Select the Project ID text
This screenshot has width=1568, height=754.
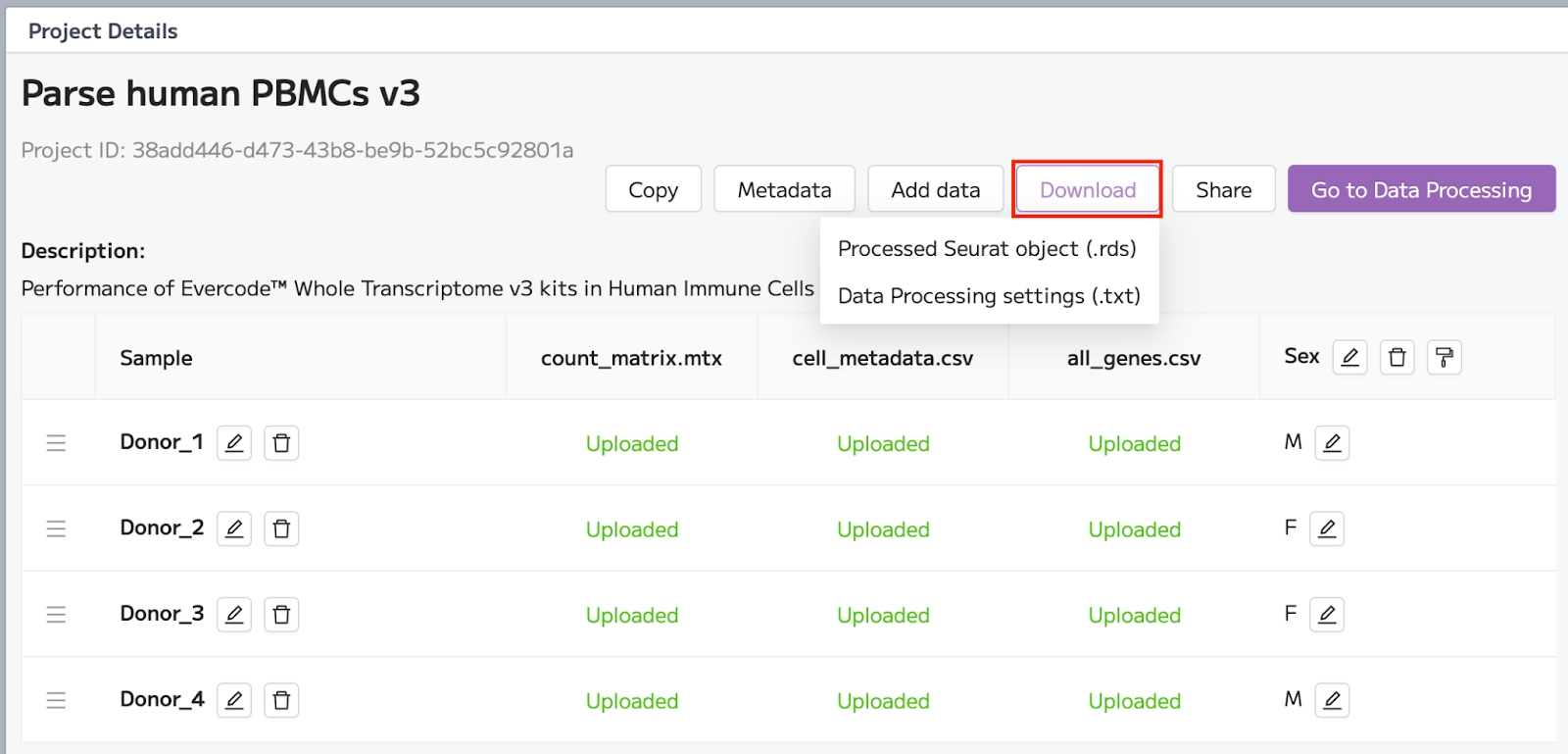(297, 150)
